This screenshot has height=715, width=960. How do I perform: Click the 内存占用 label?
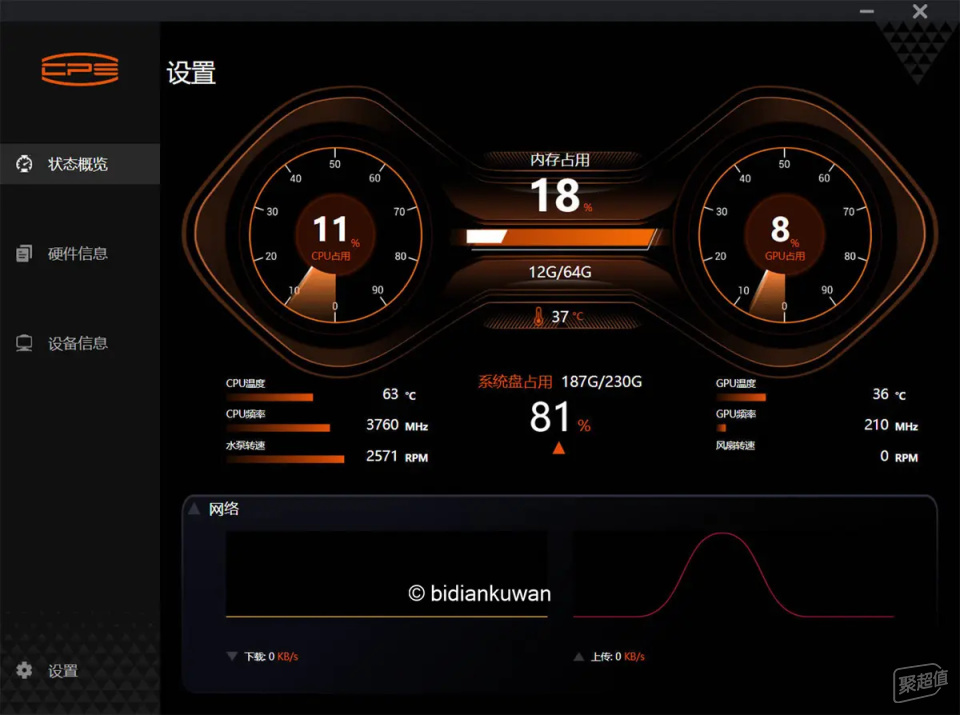(560, 160)
